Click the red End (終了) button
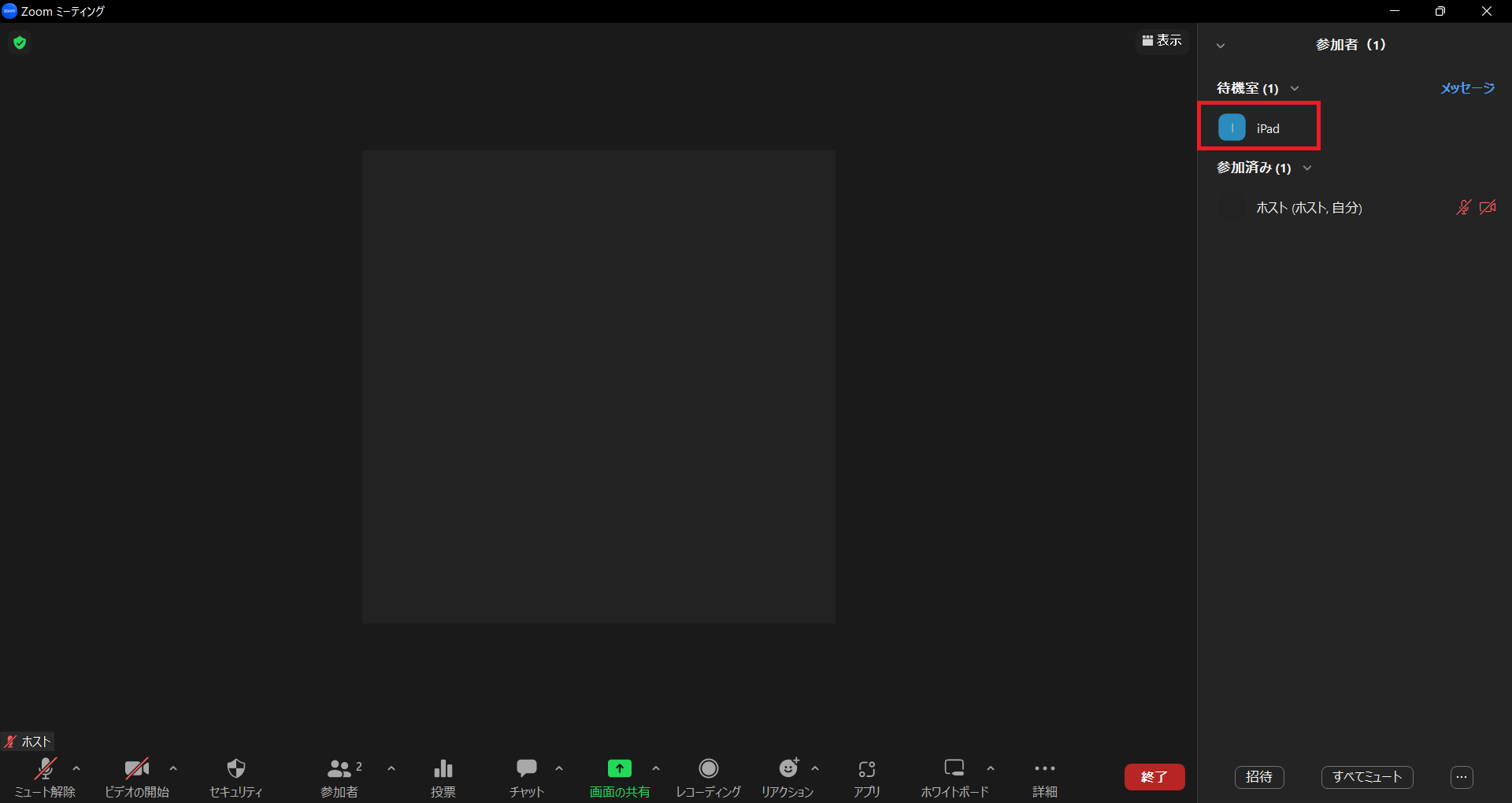The width and height of the screenshot is (1512, 803). click(x=1154, y=777)
